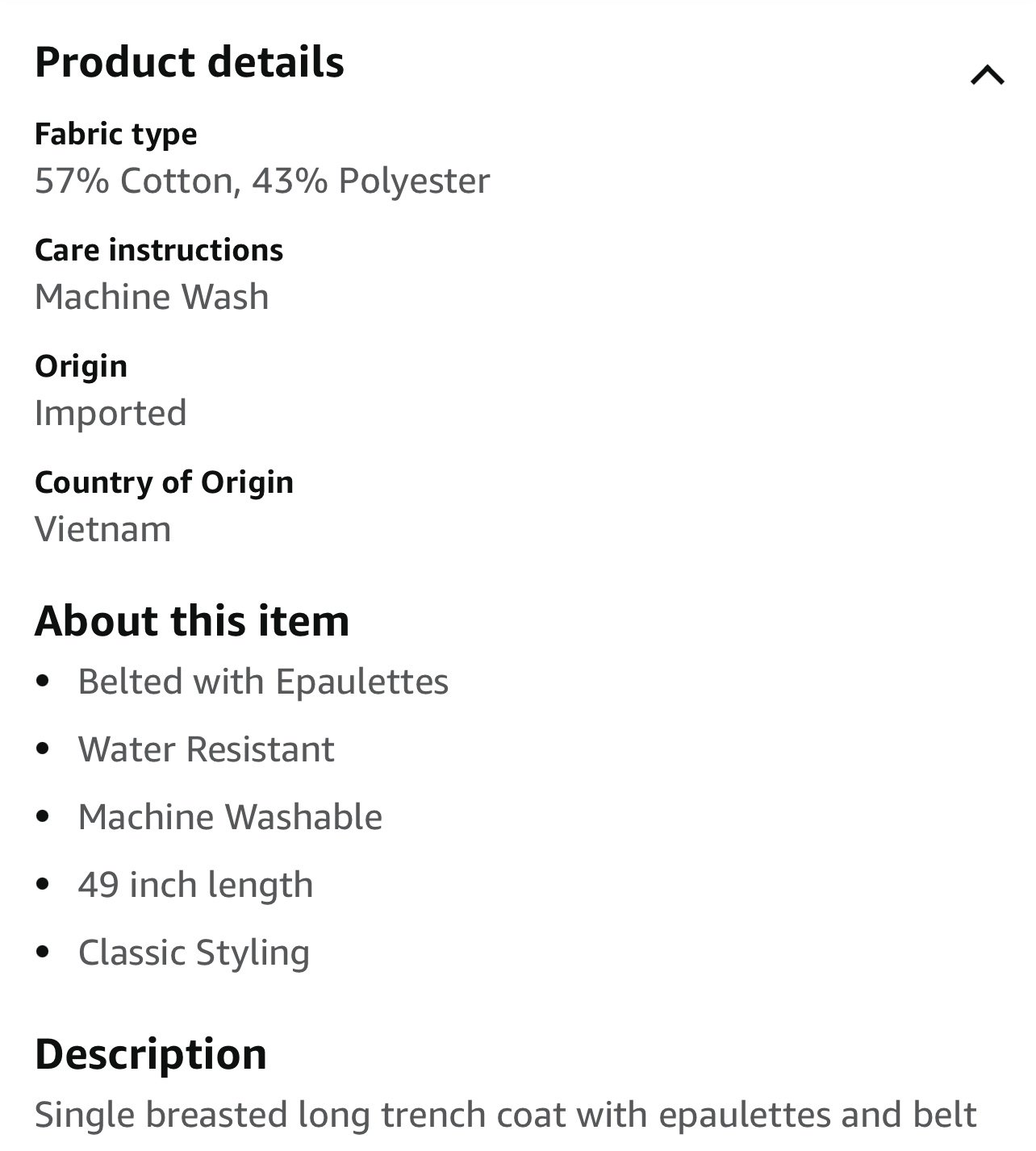Click the trench coat description text
Screen dimensions: 1036x1151
[506, 1116]
